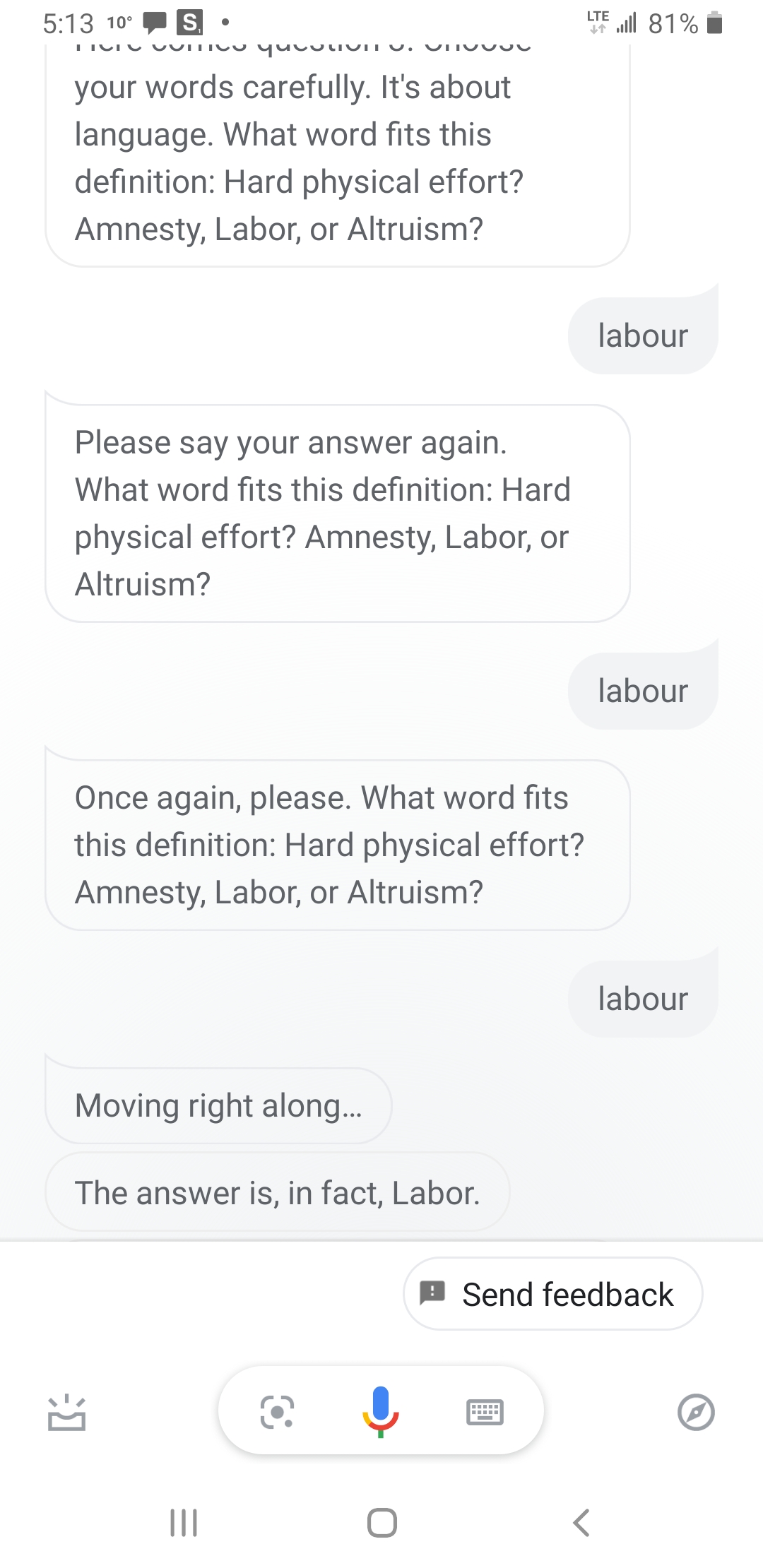
Task: Open Google Lens camera search icon
Action: pos(277,1412)
